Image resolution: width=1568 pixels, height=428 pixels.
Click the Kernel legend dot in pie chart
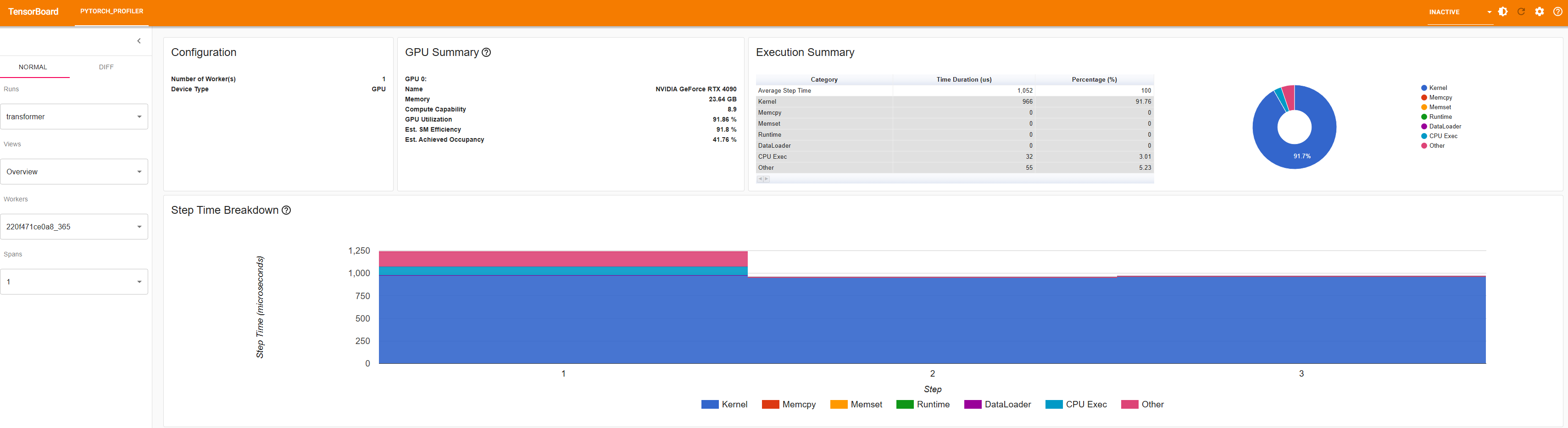click(x=1424, y=88)
